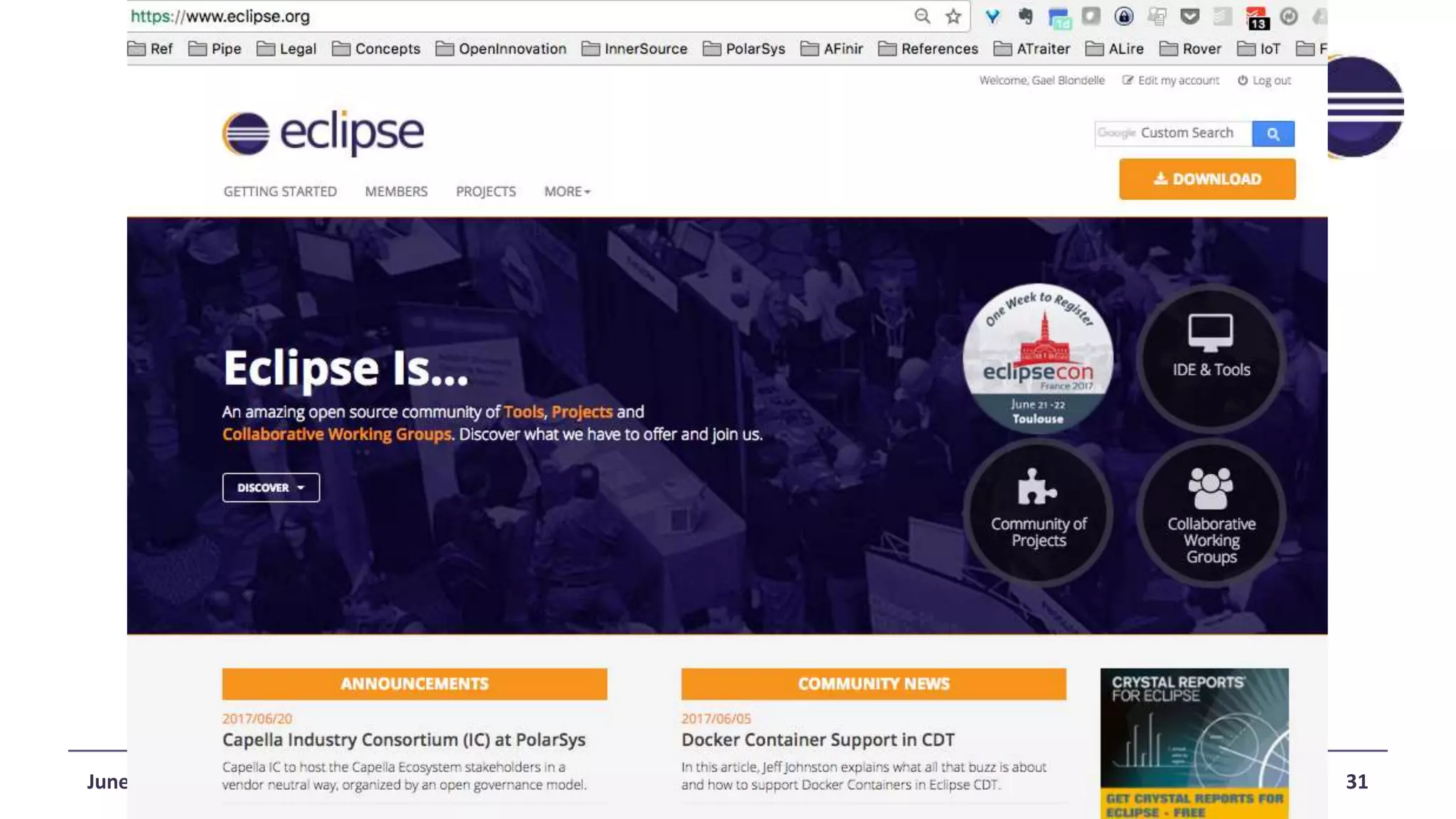The height and width of the screenshot is (819, 1456).
Task: Click the 2017/06/20 announcement date
Action: pos(257,719)
